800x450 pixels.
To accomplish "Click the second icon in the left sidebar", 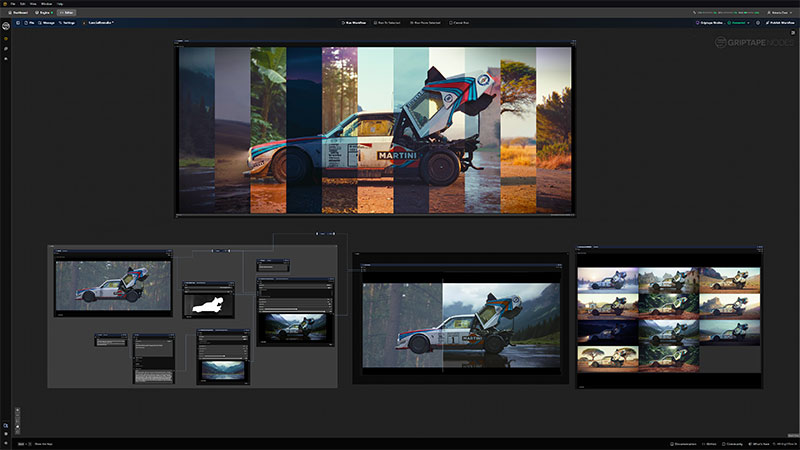I will [x=6, y=48].
